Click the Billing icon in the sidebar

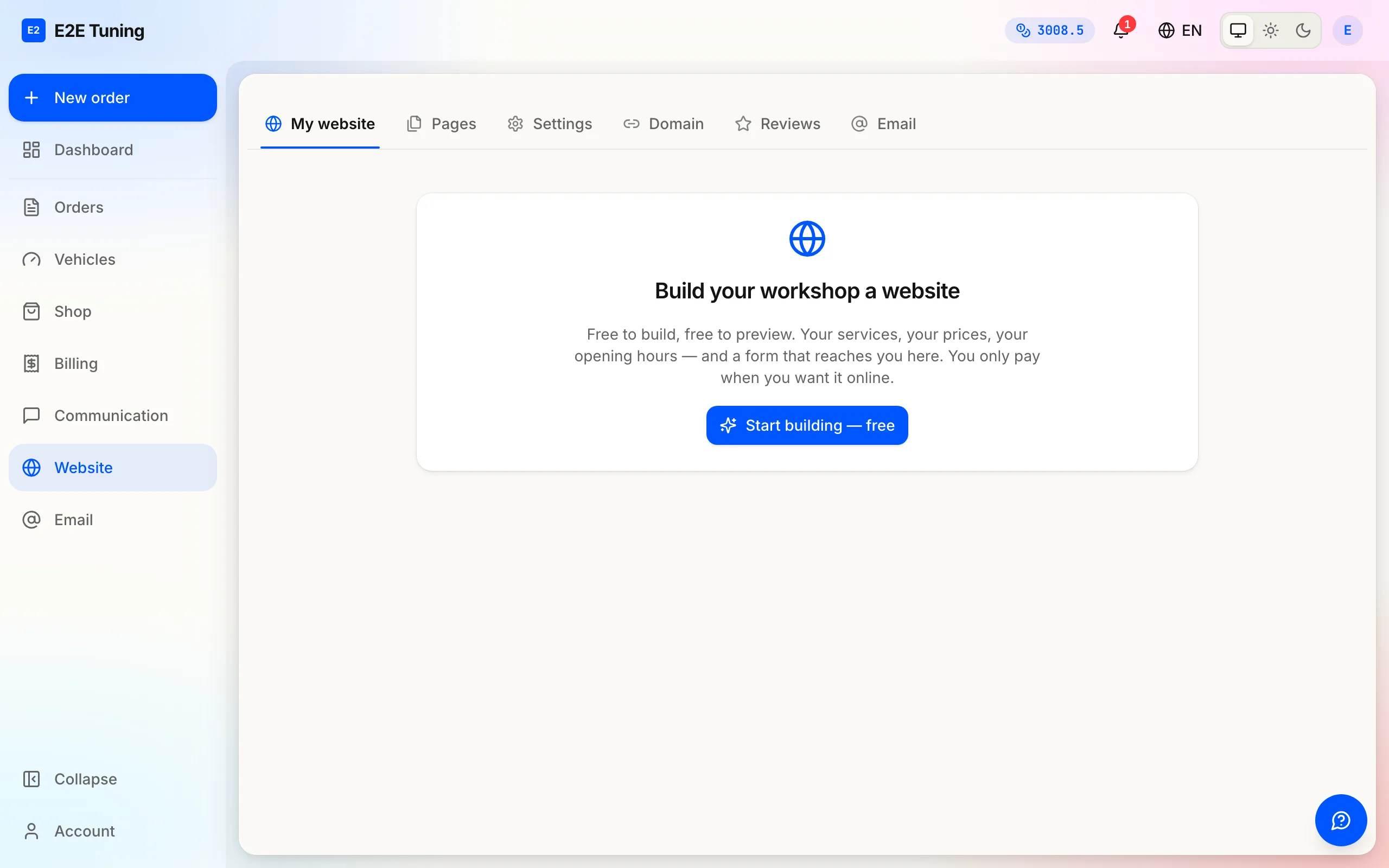(31, 363)
